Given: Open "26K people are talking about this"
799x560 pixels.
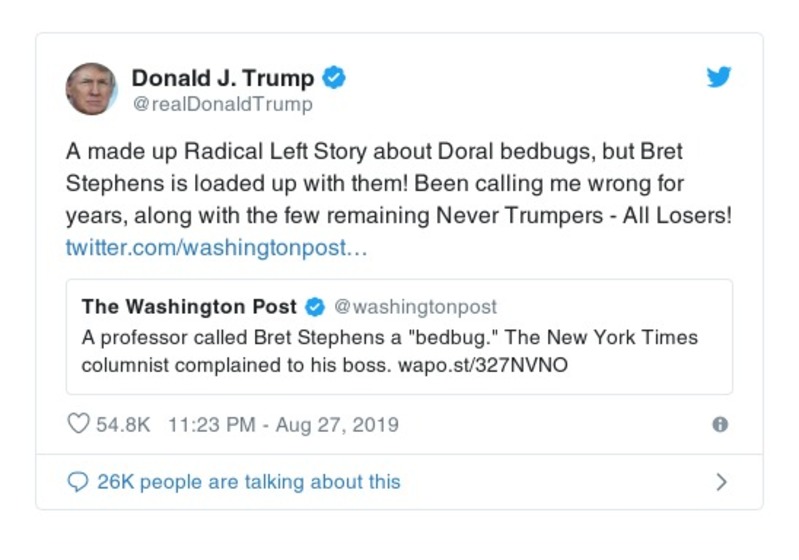Looking at the screenshot, I should 248,482.
